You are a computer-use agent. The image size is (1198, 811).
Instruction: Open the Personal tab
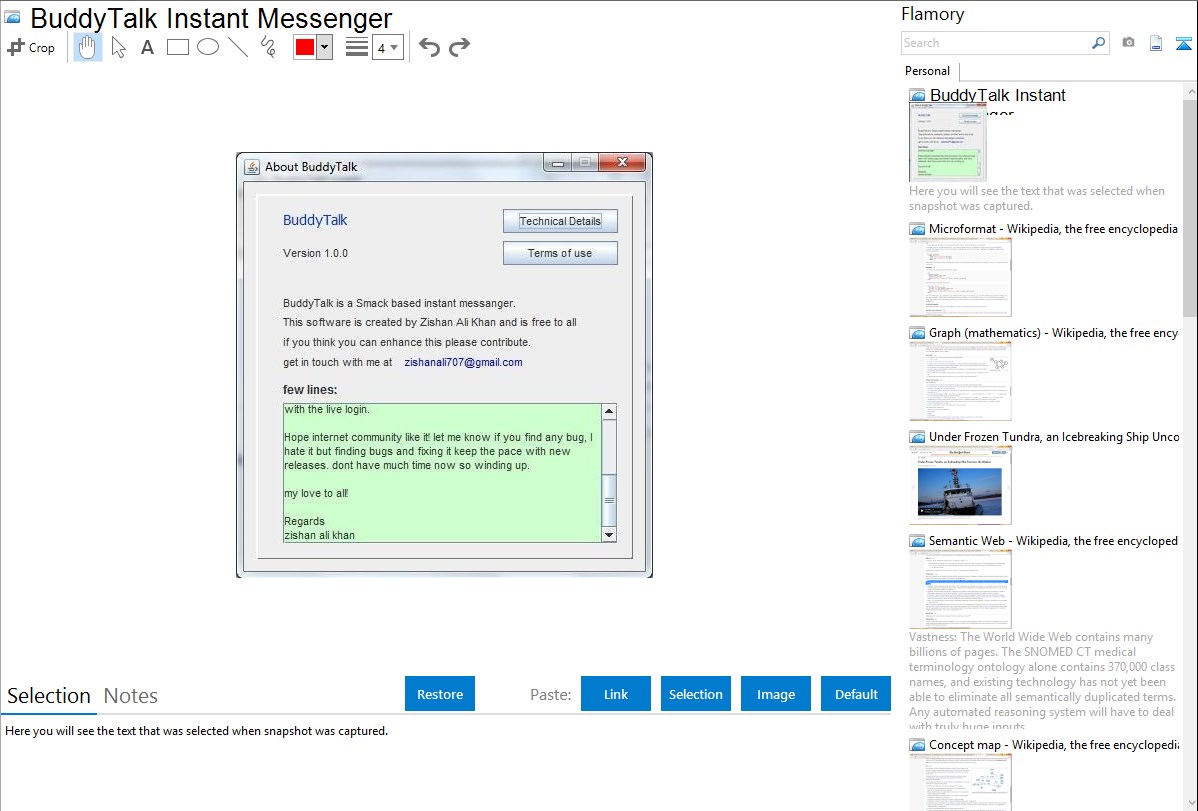[x=928, y=70]
